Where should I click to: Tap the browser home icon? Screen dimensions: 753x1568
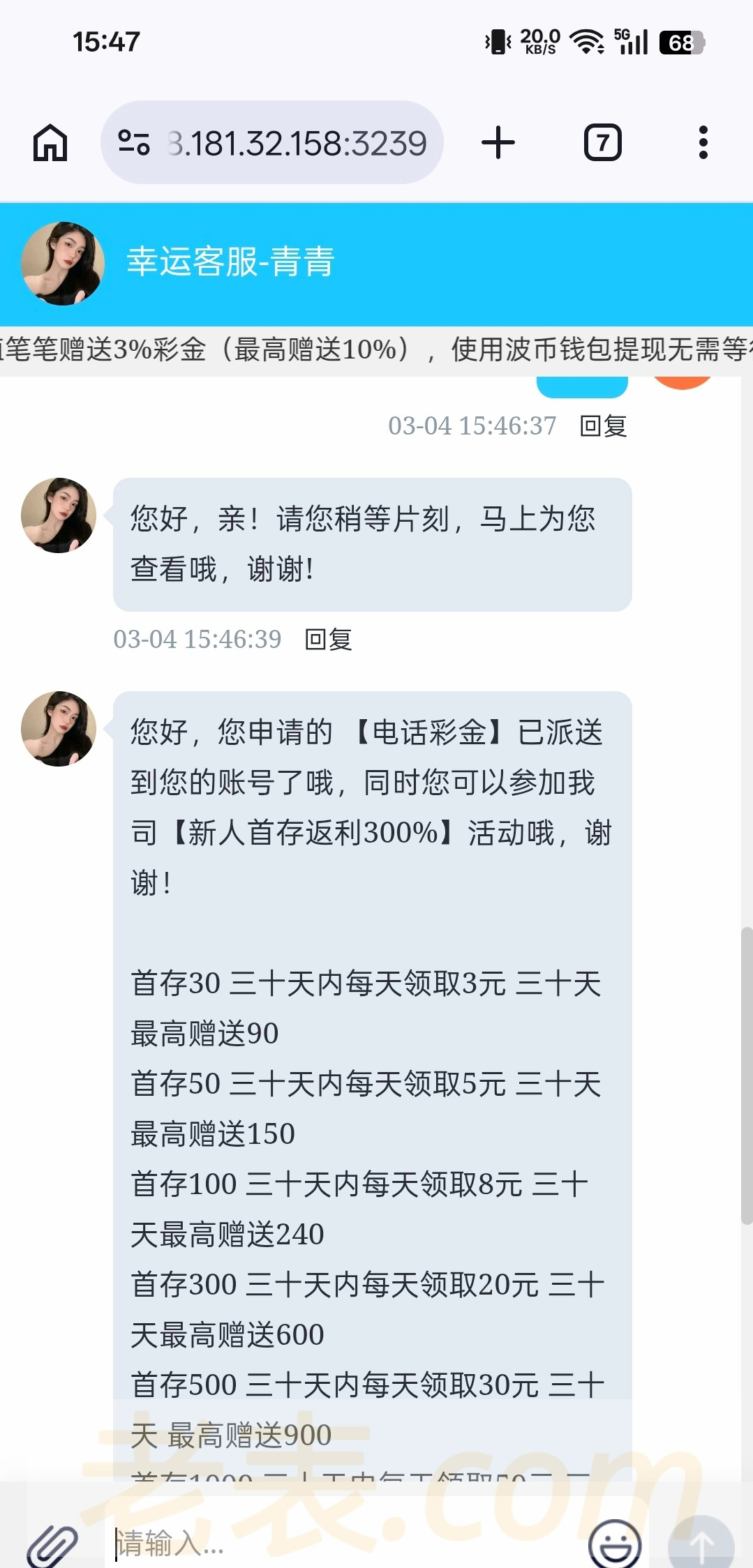click(x=50, y=143)
